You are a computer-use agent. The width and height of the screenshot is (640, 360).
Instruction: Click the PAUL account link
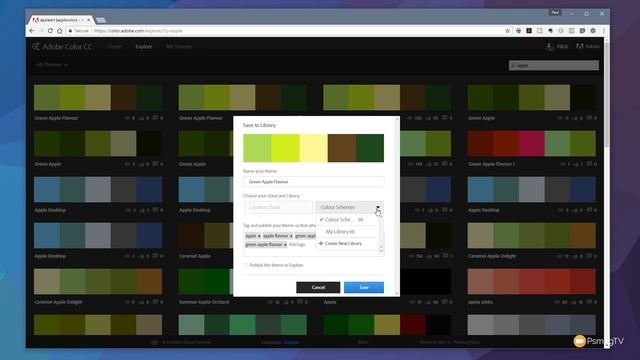click(x=562, y=47)
